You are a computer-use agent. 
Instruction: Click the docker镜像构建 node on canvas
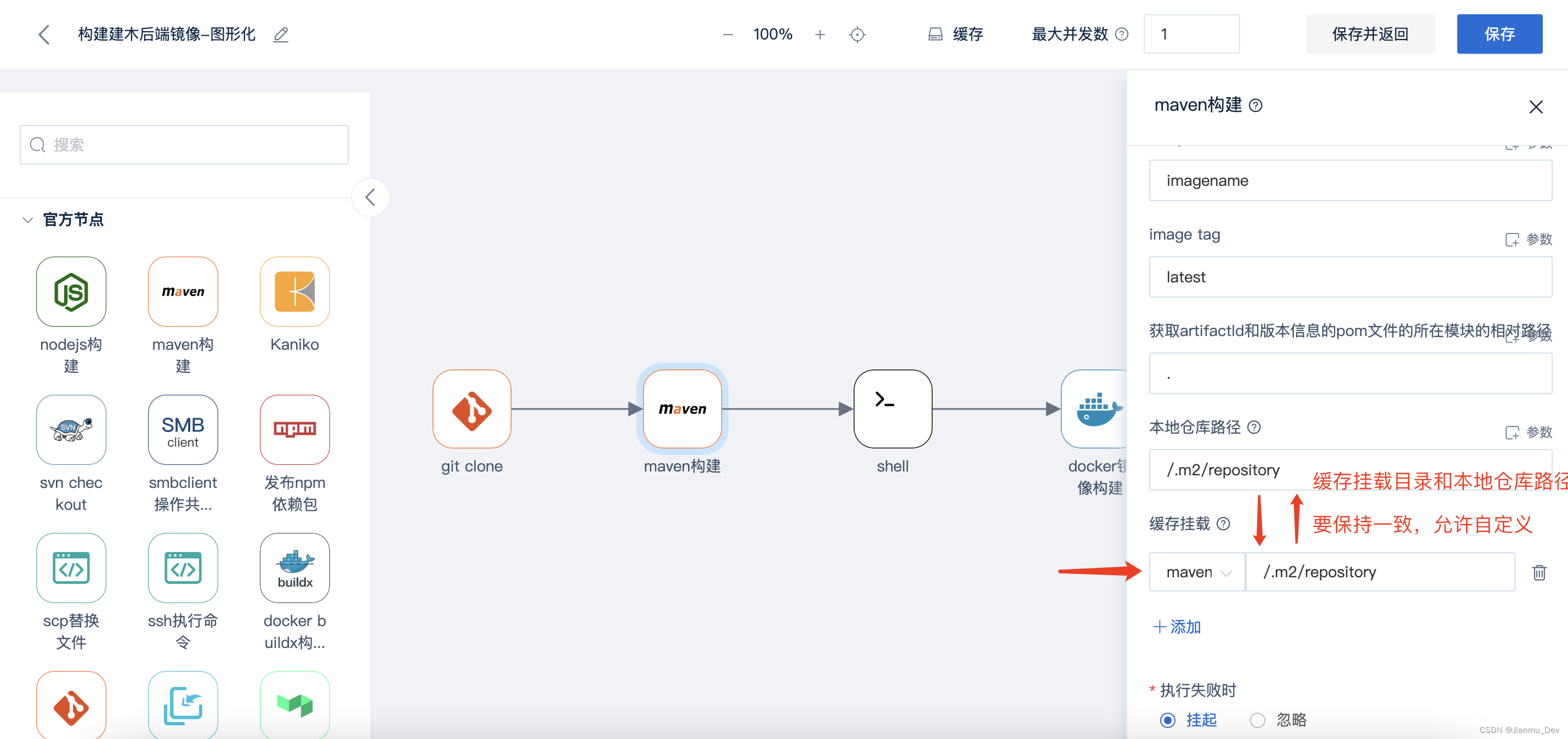1094,409
